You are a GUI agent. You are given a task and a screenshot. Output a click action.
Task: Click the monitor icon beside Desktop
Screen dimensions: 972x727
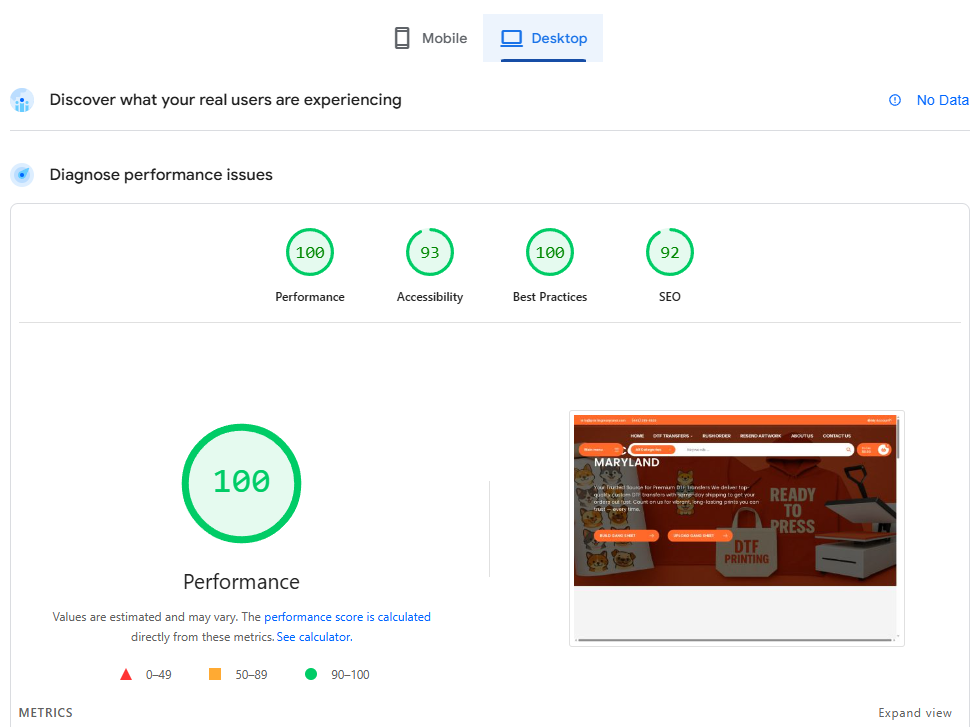point(512,39)
